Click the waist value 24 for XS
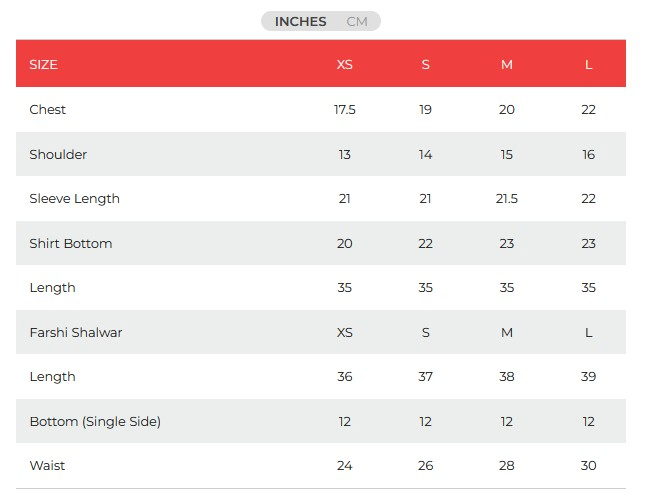 (345, 466)
